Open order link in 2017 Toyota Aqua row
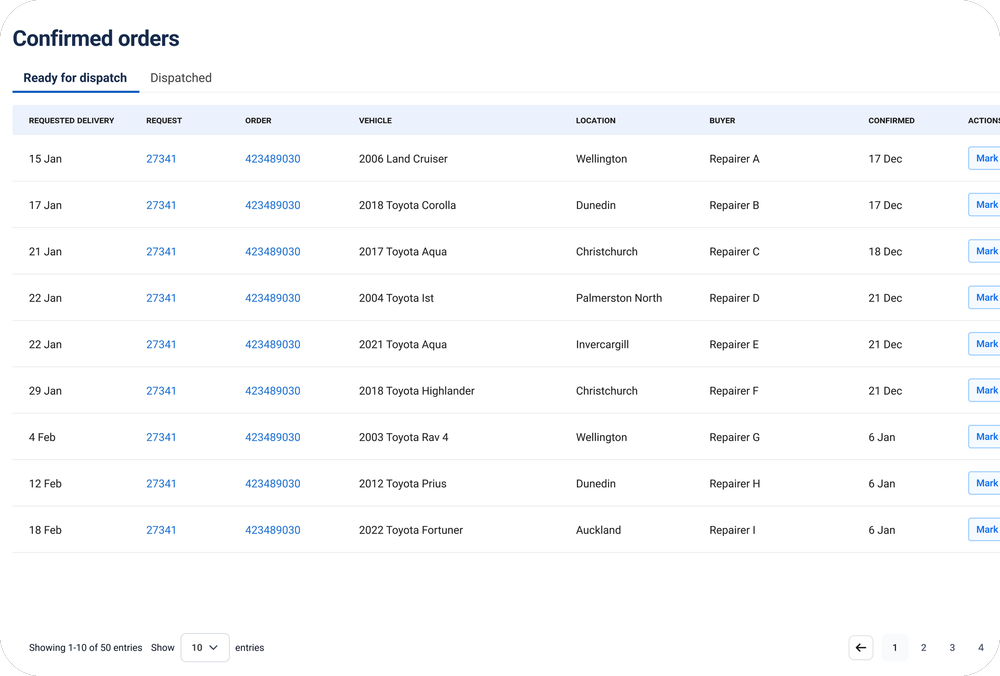The height and width of the screenshot is (676, 1000). [x=272, y=252]
